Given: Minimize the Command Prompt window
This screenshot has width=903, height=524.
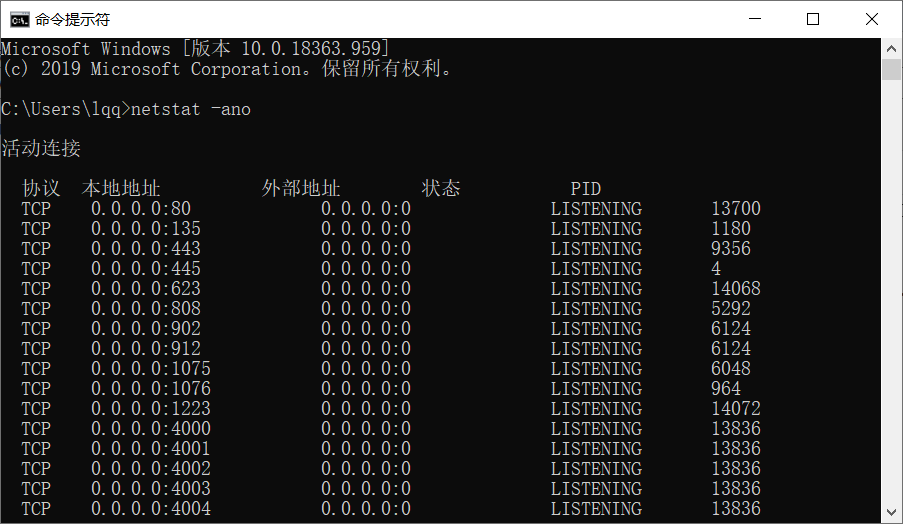Looking at the screenshot, I should (754, 19).
